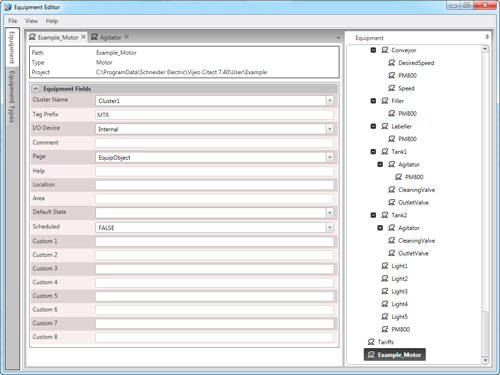Select the Tariffs tree item
500x375 pixels.
pyautogui.click(x=386, y=342)
